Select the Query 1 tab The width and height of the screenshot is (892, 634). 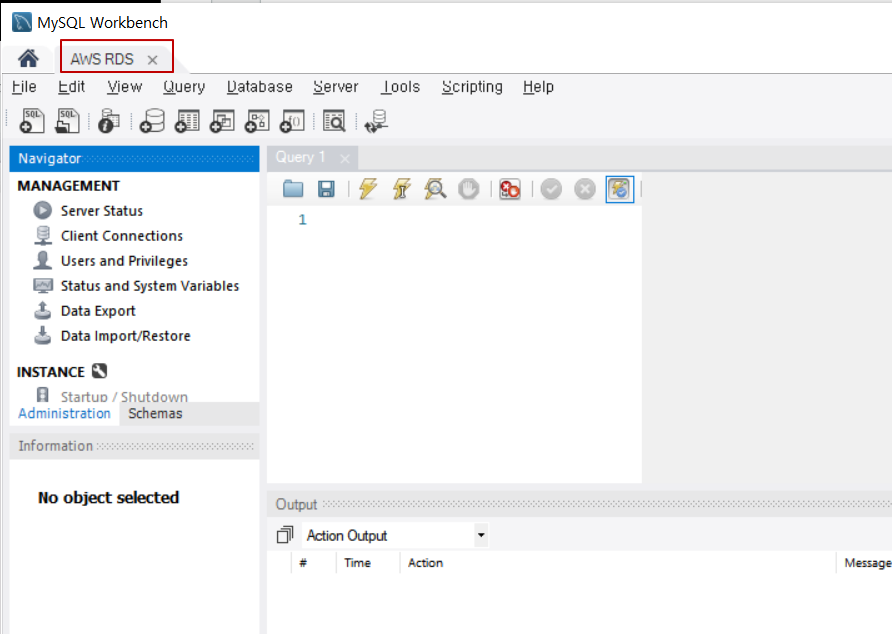pyautogui.click(x=300, y=157)
